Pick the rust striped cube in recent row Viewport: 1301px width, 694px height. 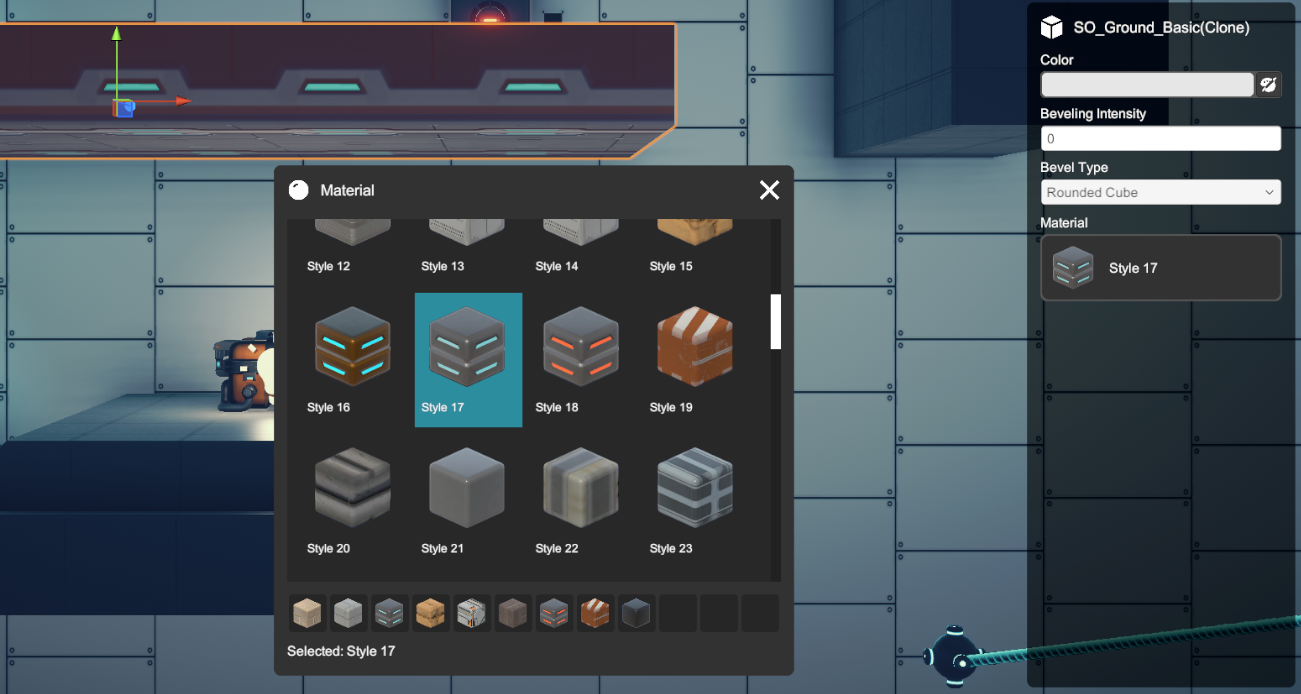[595, 613]
